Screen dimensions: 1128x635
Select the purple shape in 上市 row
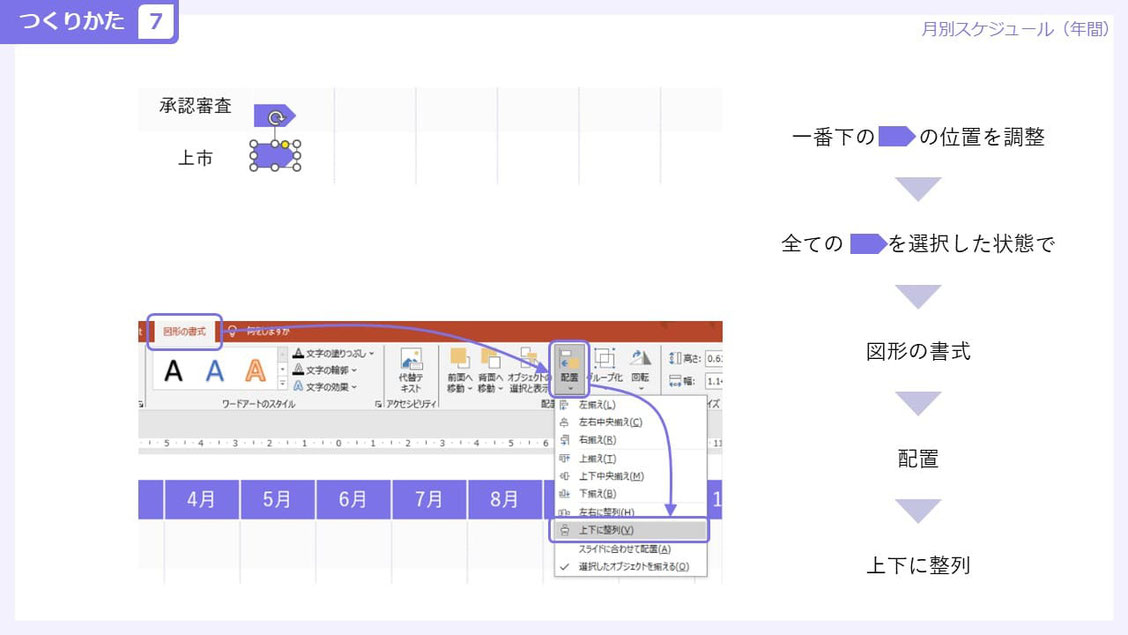(273, 156)
